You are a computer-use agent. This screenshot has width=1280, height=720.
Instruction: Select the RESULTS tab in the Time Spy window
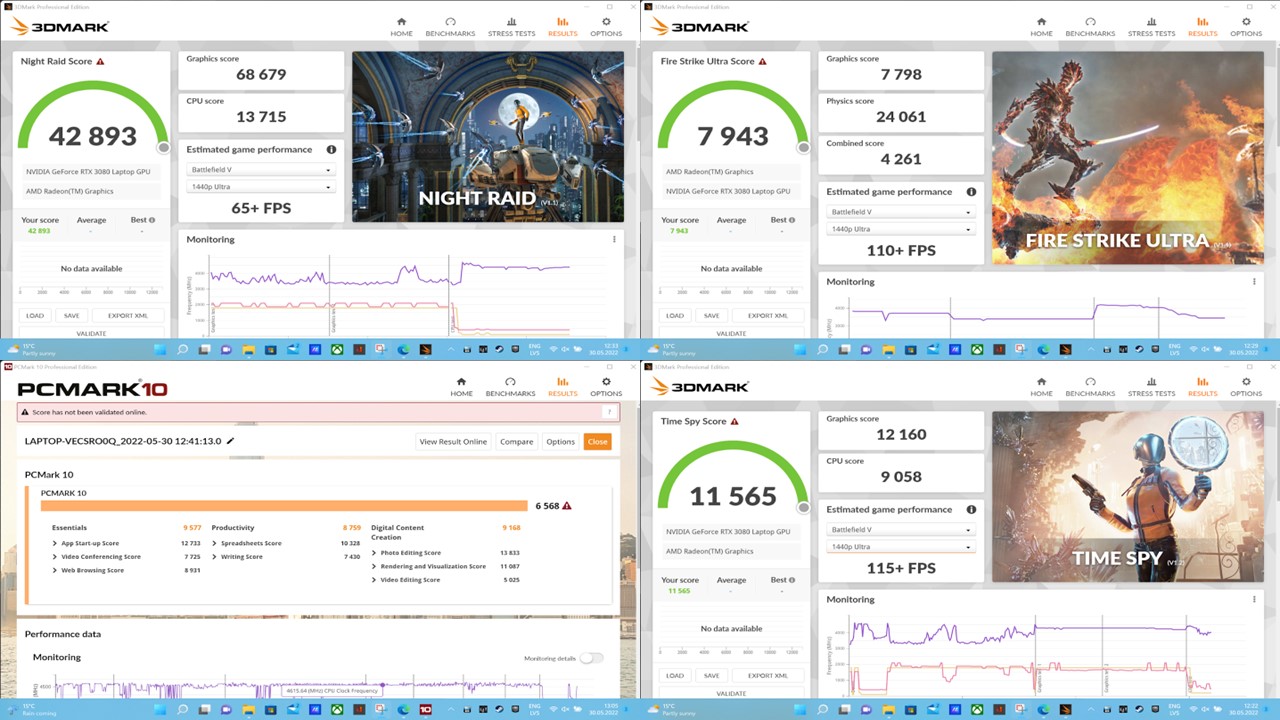point(1202,387)
